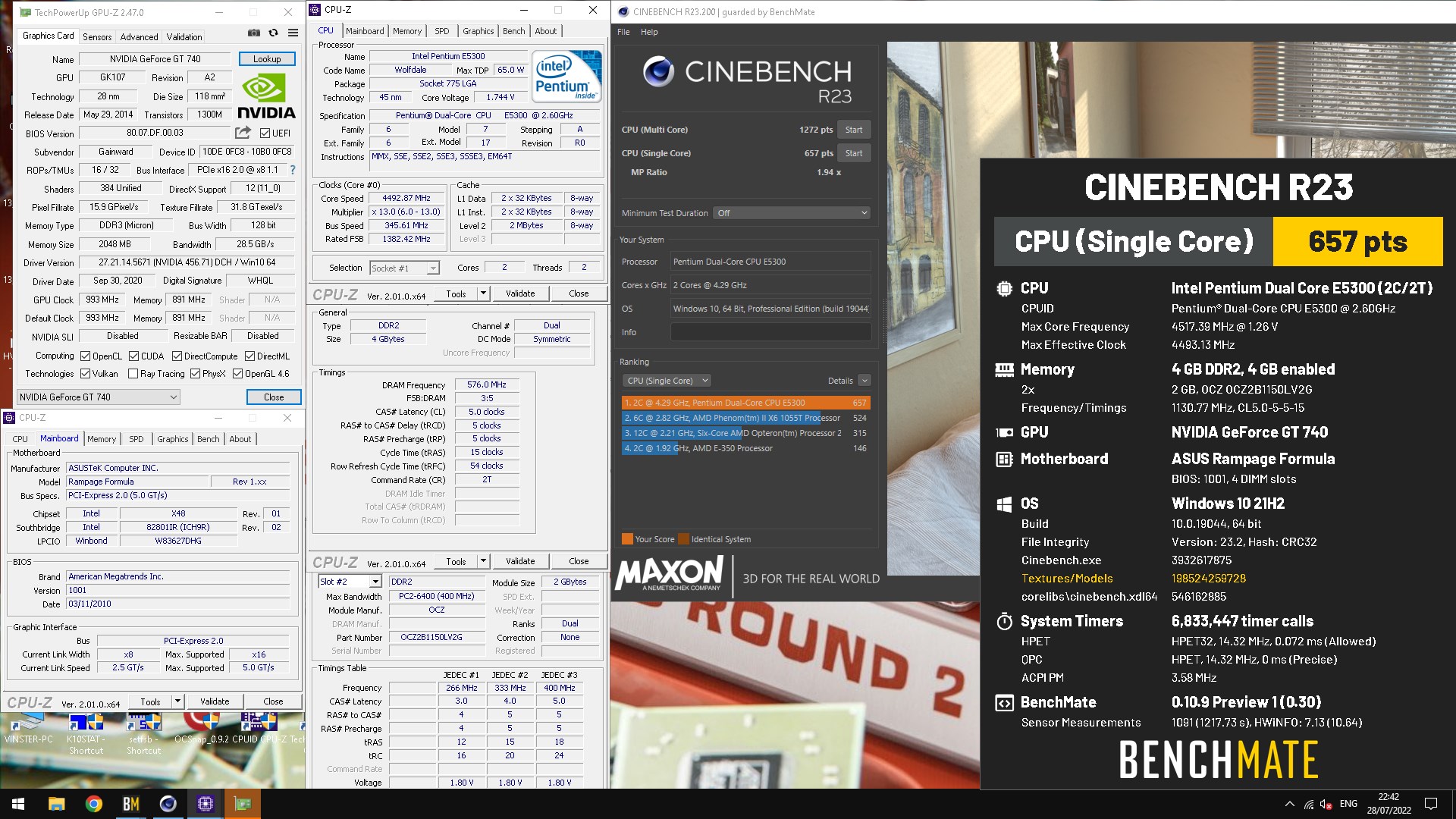This screenshot has width=1456, height=819.
Task: Toggle the OpenCL checkbox
Action: pos(85,356)
